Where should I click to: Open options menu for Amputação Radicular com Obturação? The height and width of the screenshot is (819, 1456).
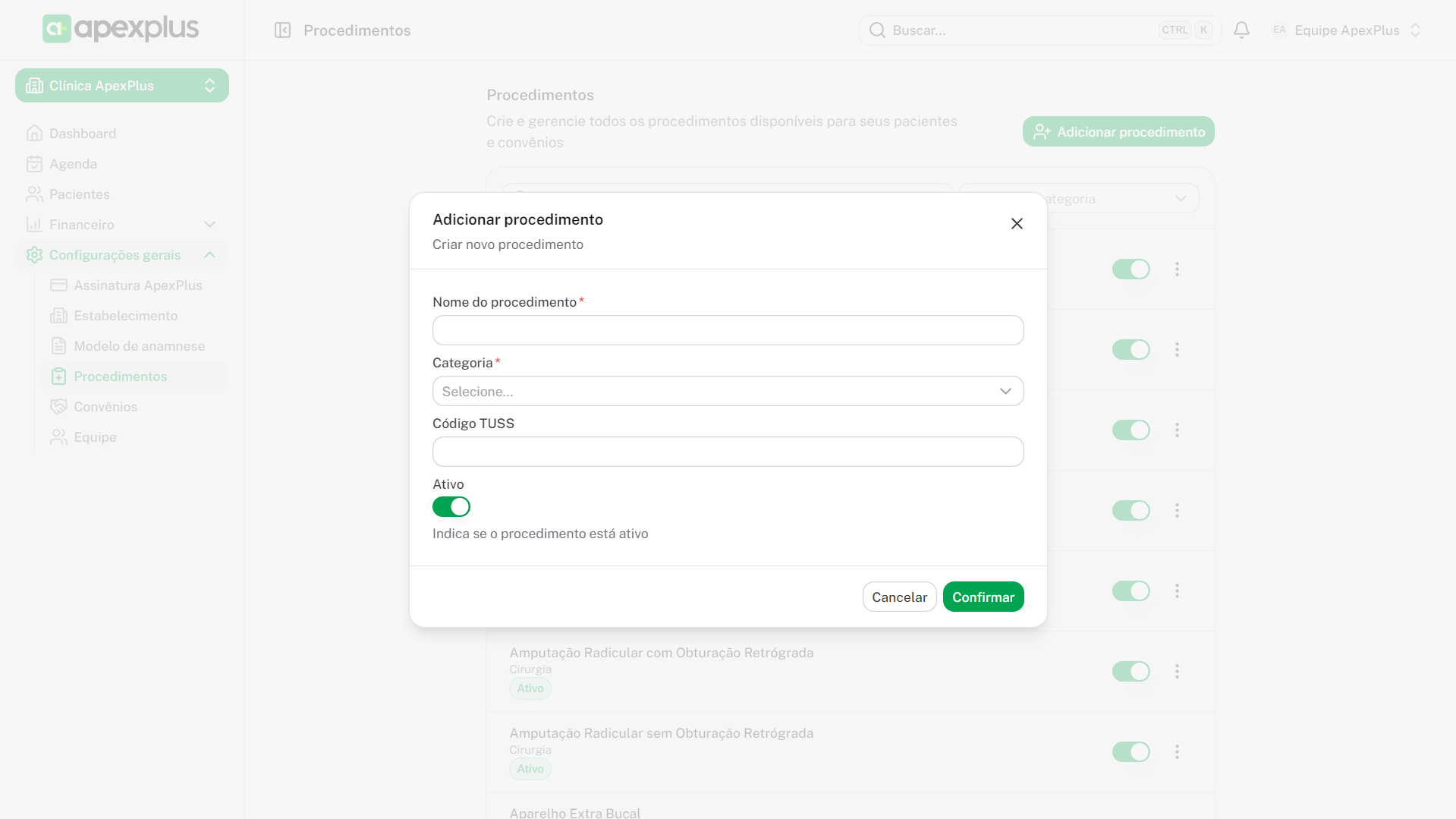(x=1177, y=671)
